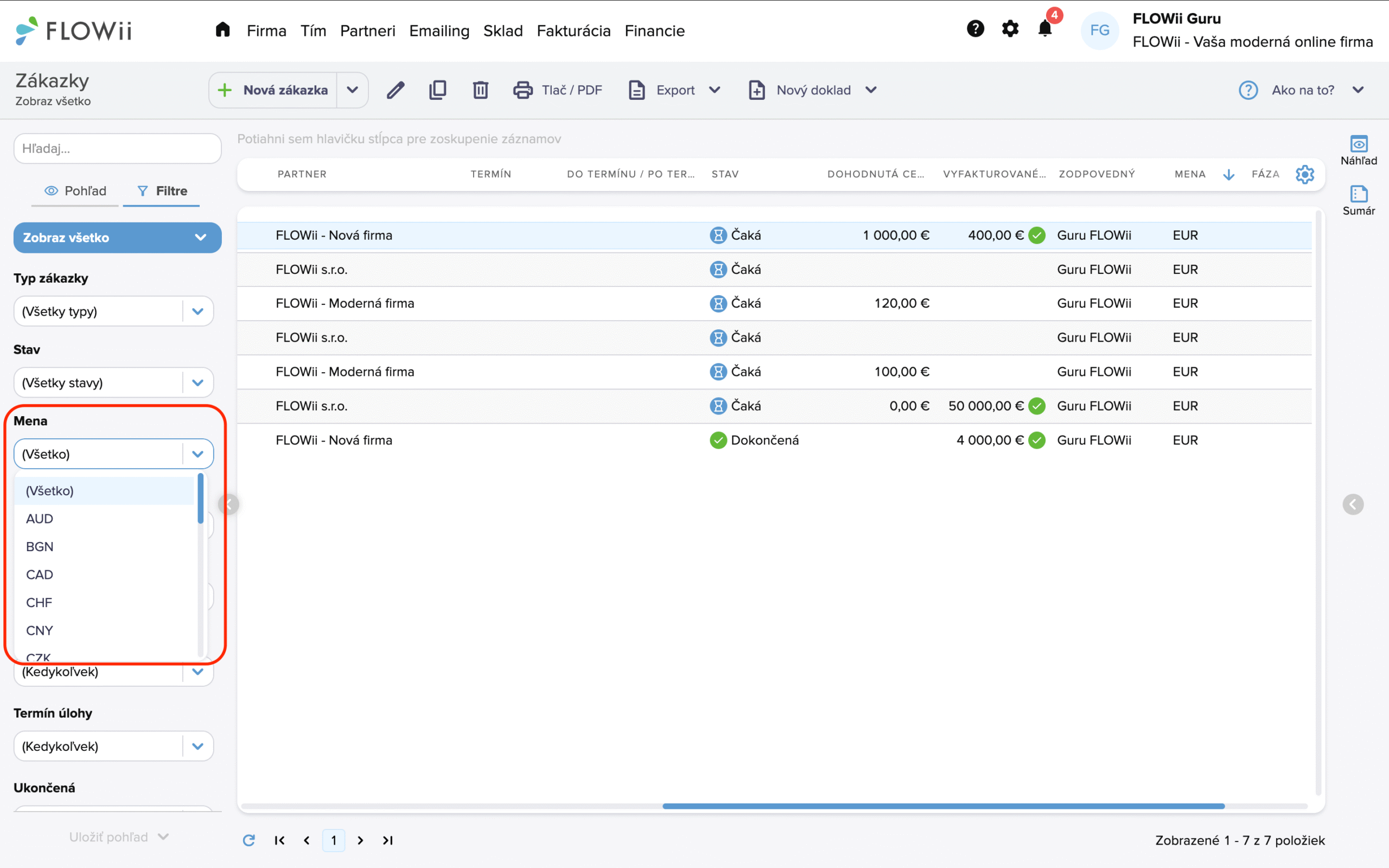Expand the Nová zákazka arrow options
Screen dimensions: 1389x868
click(x=353, y=90)
